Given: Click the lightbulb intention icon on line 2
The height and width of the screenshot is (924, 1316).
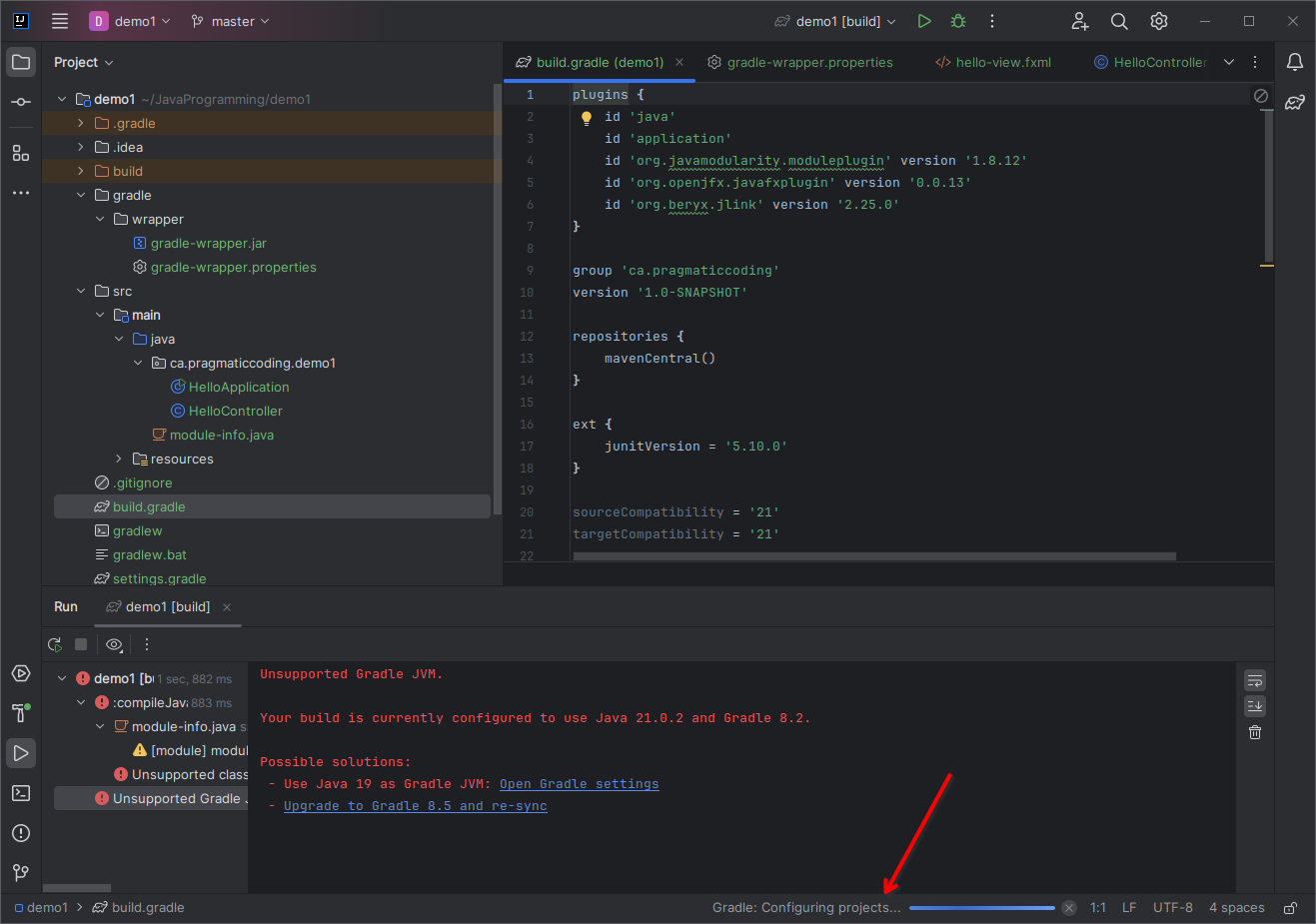Looking at the screenshot, I should (587, 118).
